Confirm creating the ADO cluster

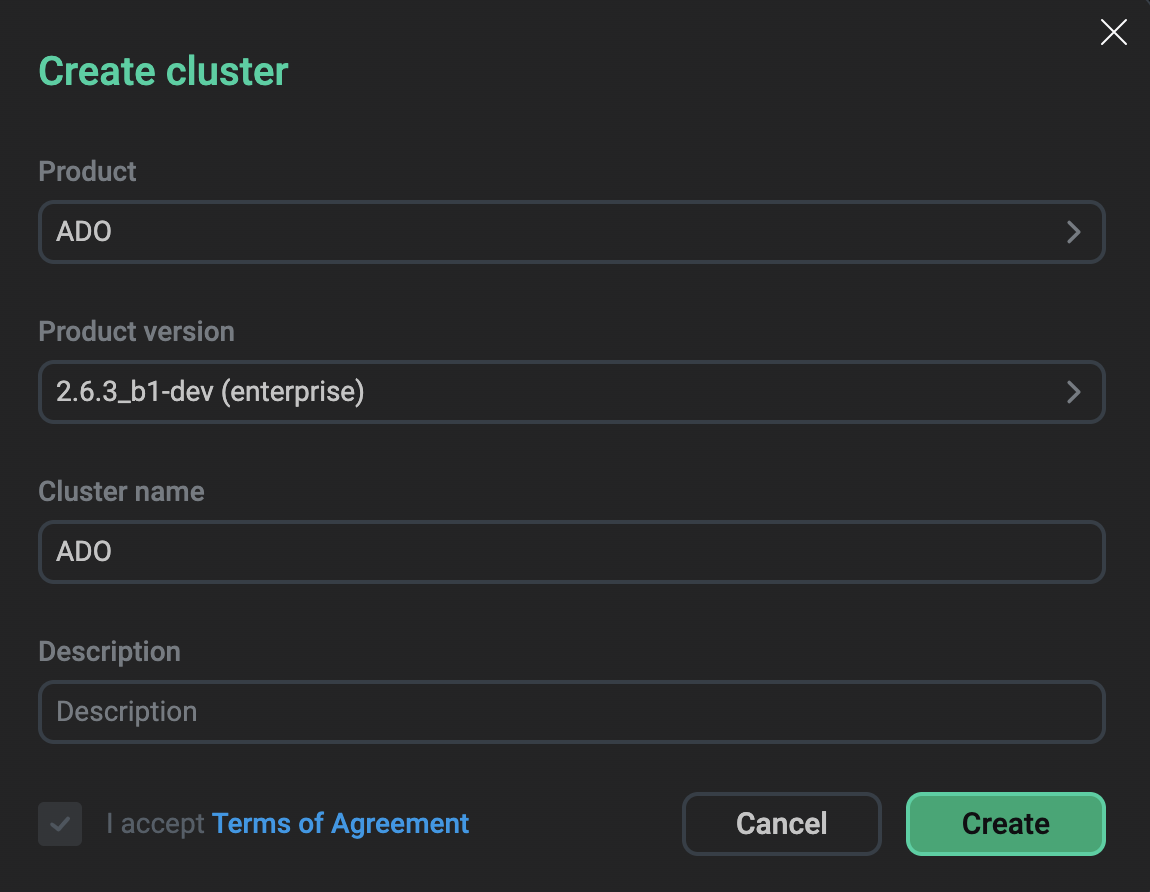coord(1005,823)
